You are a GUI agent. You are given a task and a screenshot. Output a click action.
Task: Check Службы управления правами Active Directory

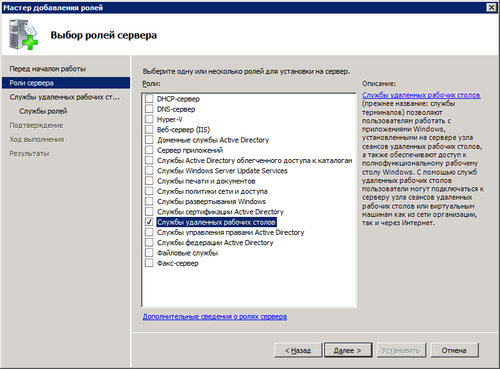[149, 232]
